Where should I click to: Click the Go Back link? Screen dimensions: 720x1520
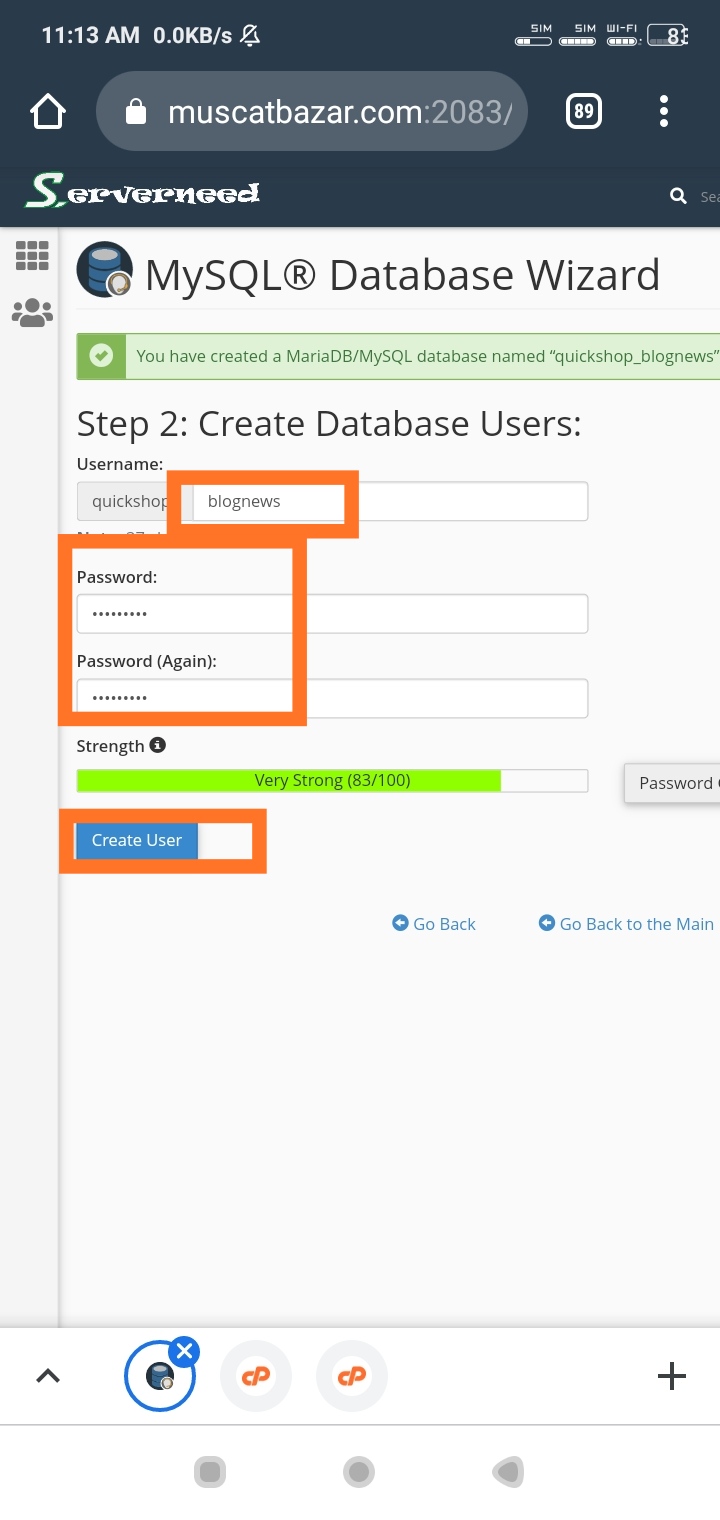(x=434, y=924)
